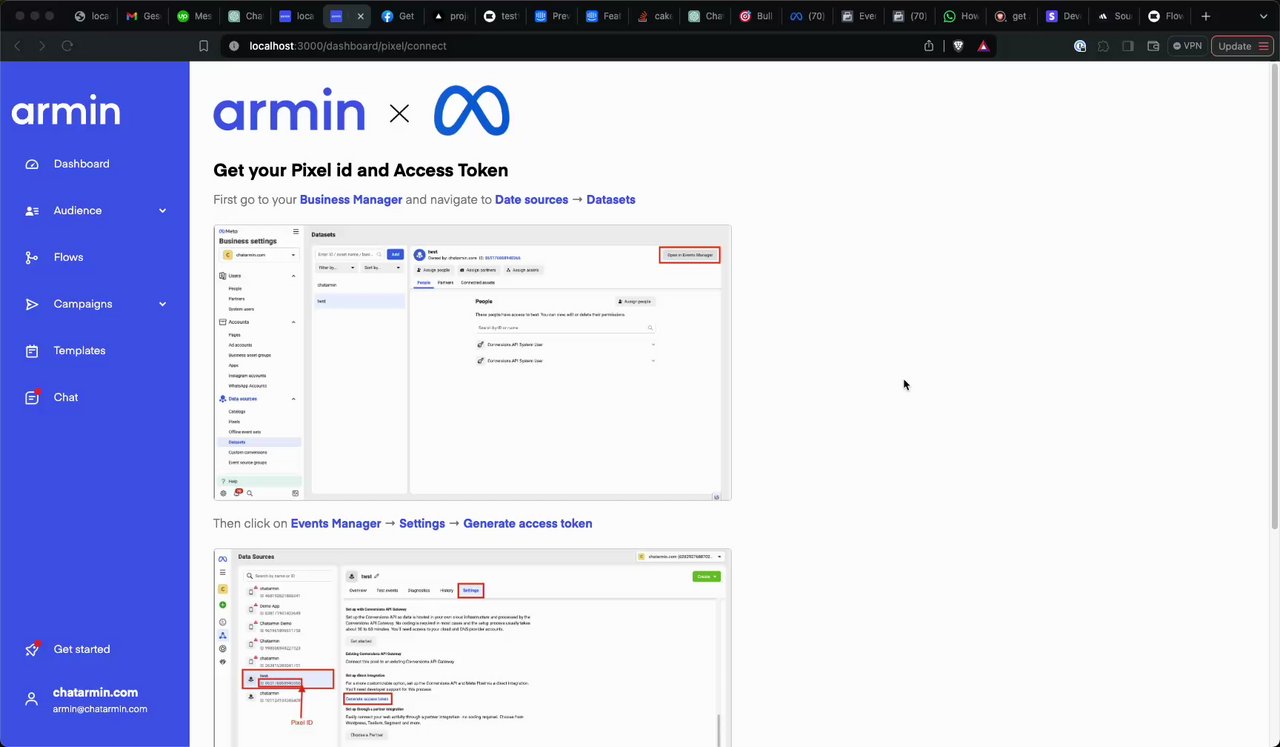
Task: Click the Business settings Datasets screenshot
Action: coord(472,363)
